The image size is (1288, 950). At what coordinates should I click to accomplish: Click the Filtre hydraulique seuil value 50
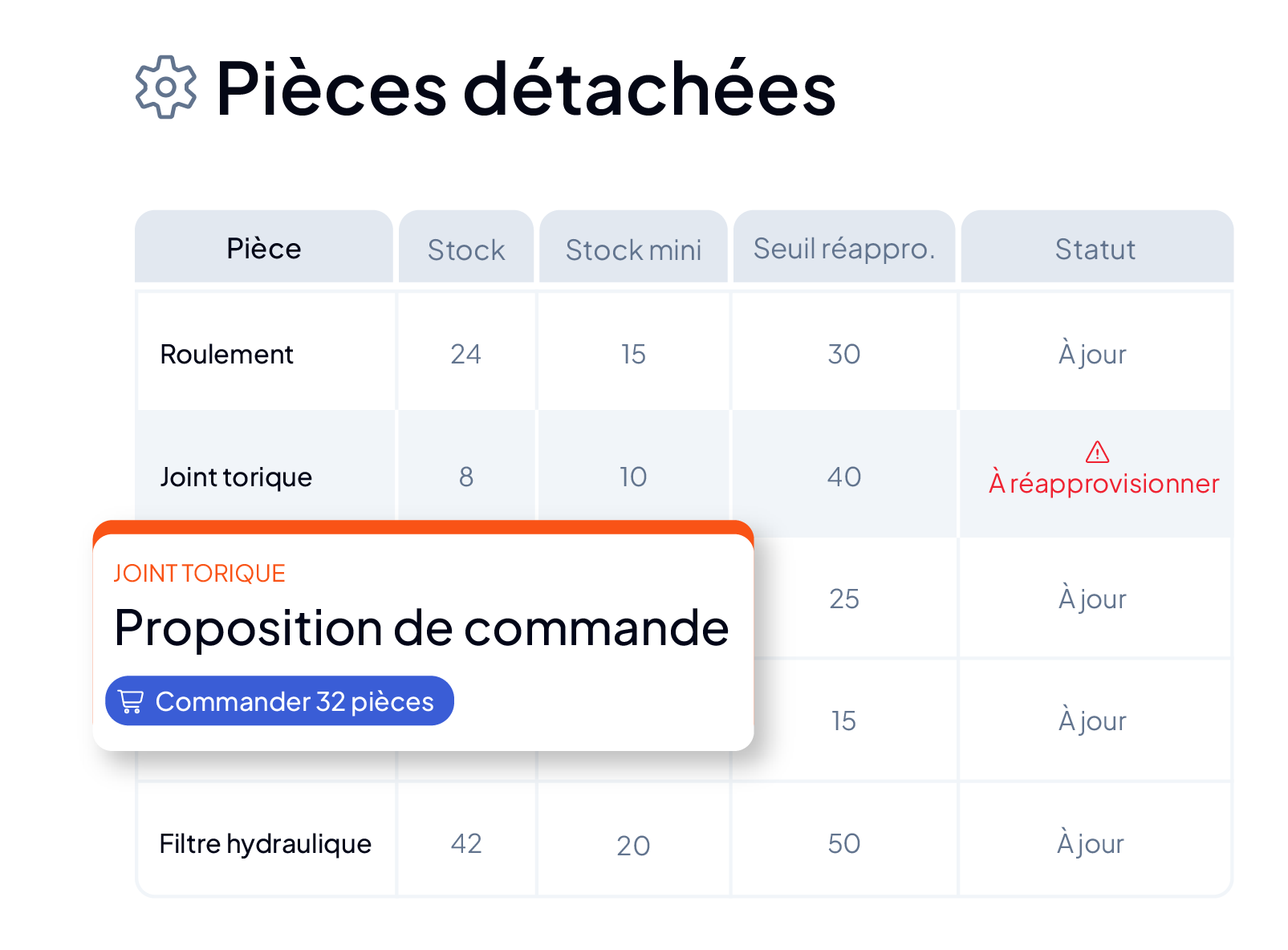coord(844,843)
